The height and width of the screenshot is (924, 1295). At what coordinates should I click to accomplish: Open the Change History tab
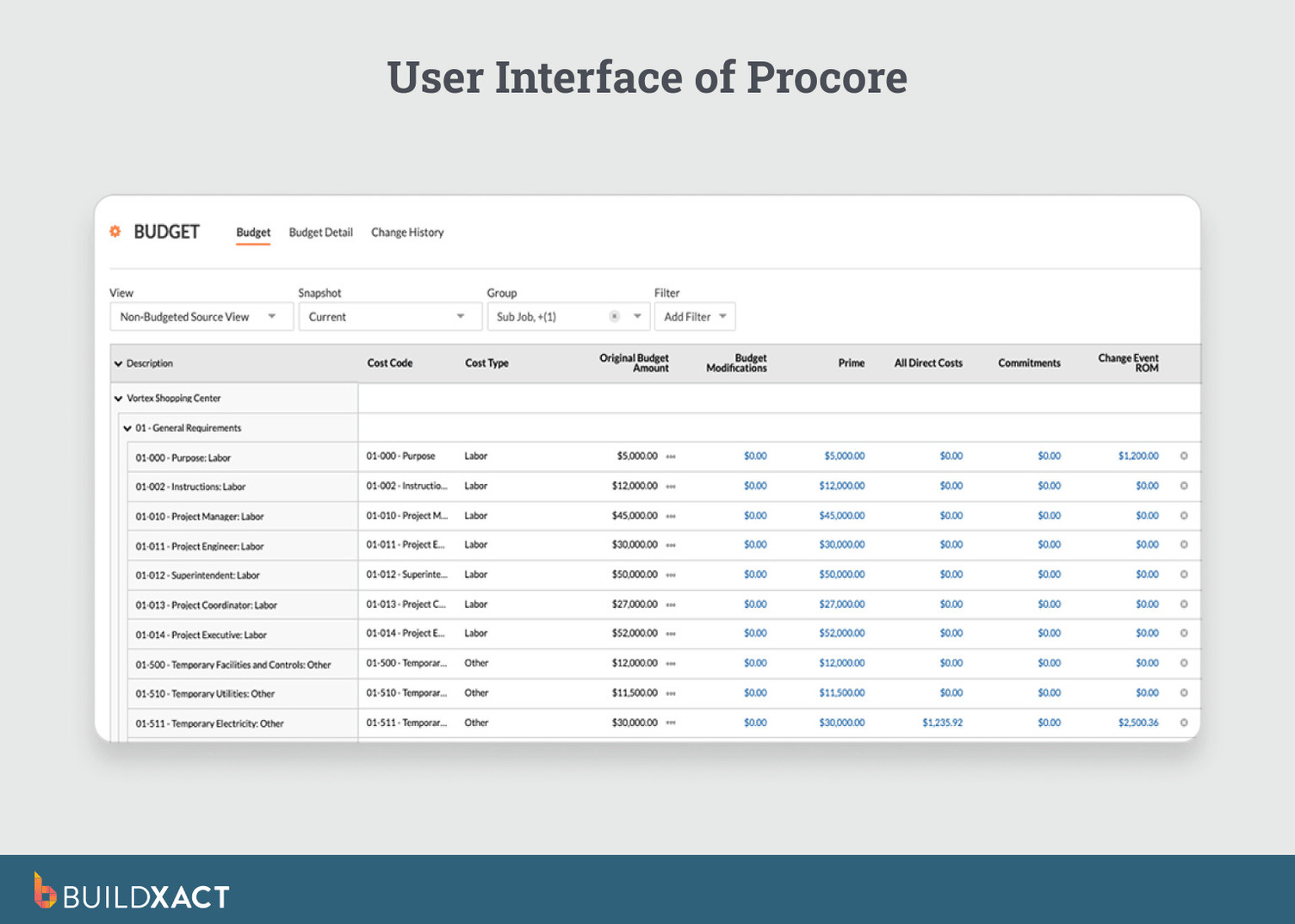point(407,232)
